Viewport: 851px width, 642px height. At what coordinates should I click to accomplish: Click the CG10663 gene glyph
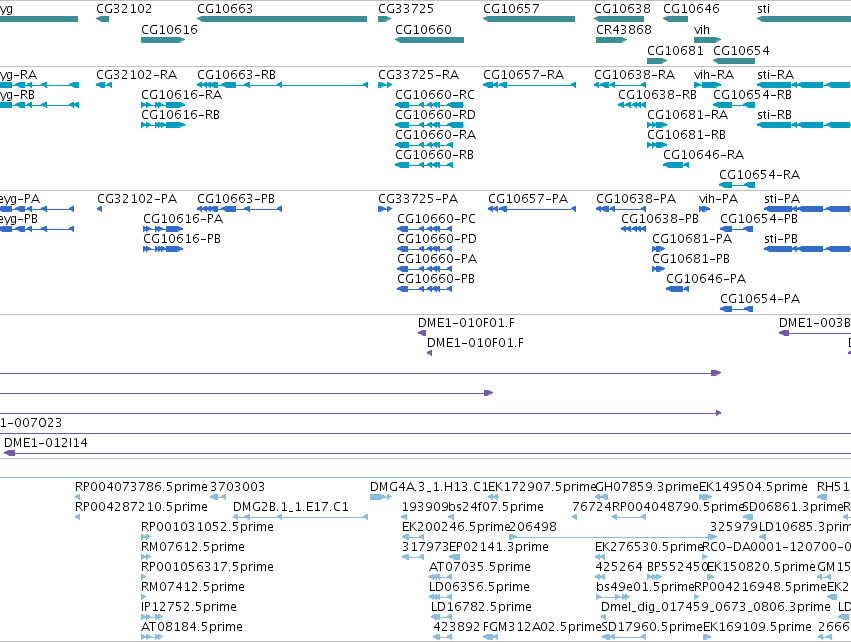(282, 19)
